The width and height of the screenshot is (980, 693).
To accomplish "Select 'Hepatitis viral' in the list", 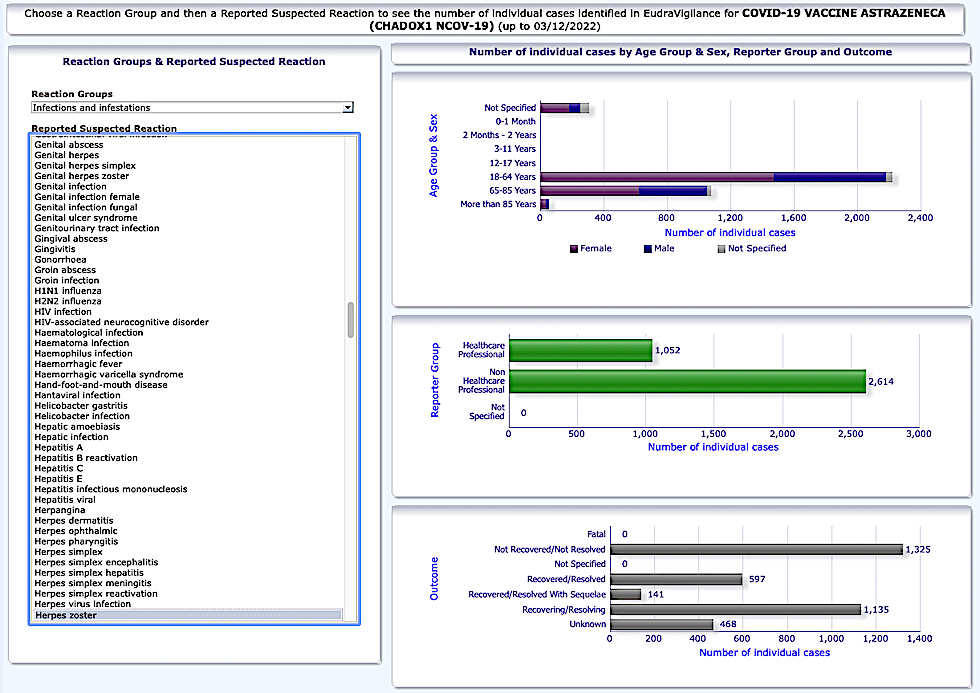I will click(65, 500).
